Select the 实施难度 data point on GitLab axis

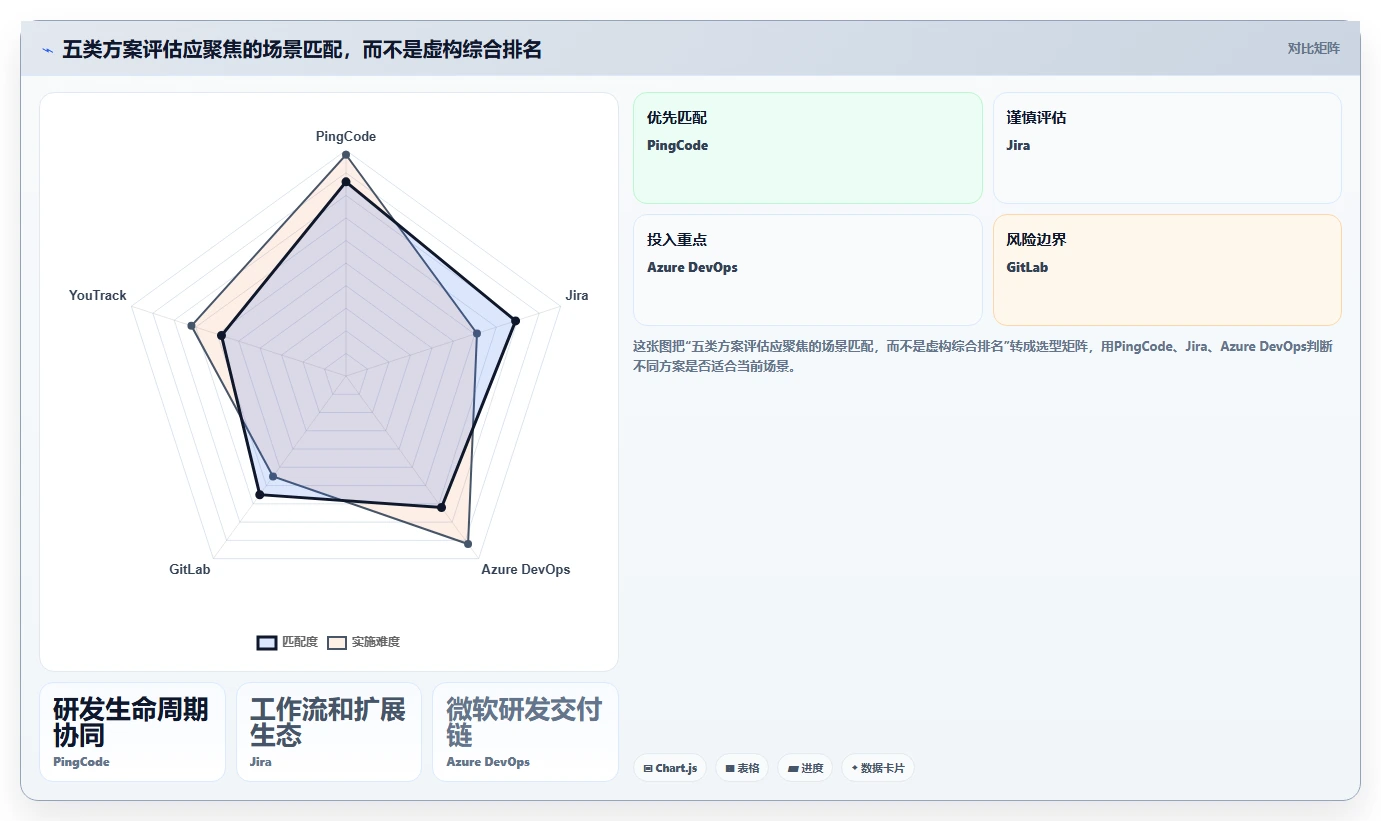273,476
